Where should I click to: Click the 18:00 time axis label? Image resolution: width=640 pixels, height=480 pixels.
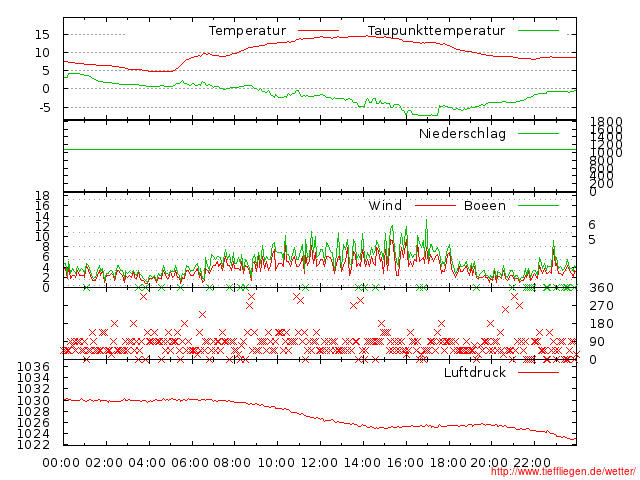pyautogui.click(x=448, y=463)
